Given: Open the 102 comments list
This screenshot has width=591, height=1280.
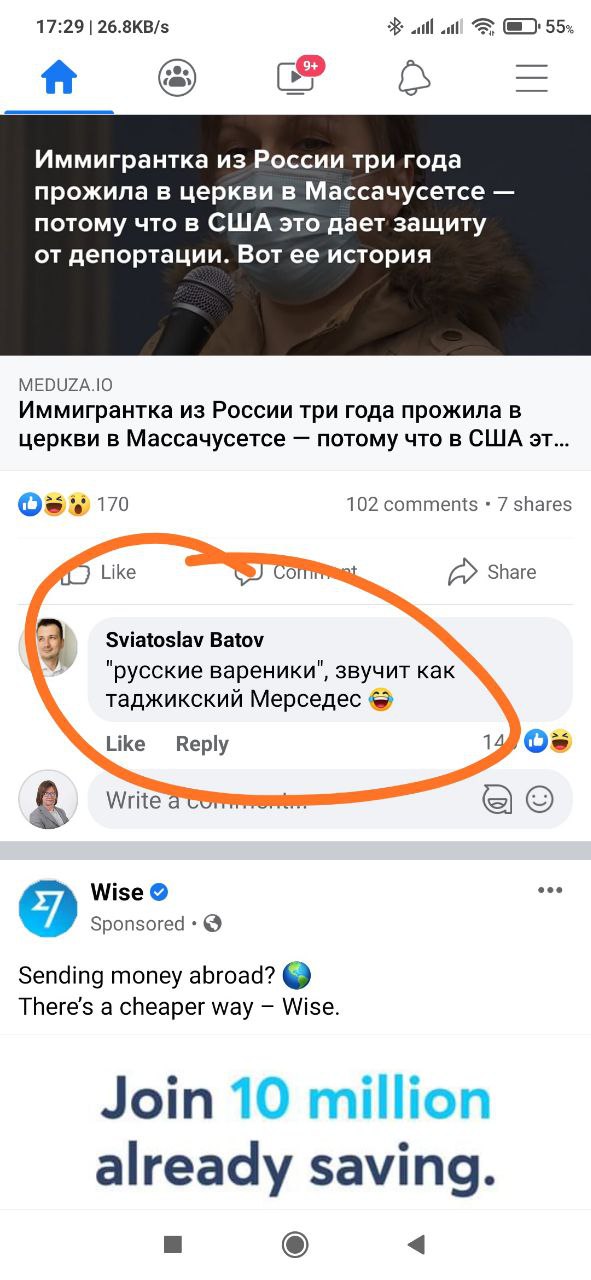Looking at the screenshot, I should click(x=412, y=504).
